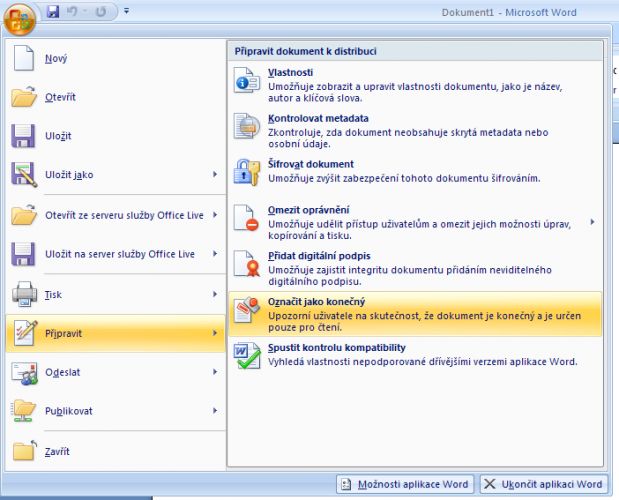
Task: Expand the Uložit na server submenu arrow
Action: click(215, 253)
